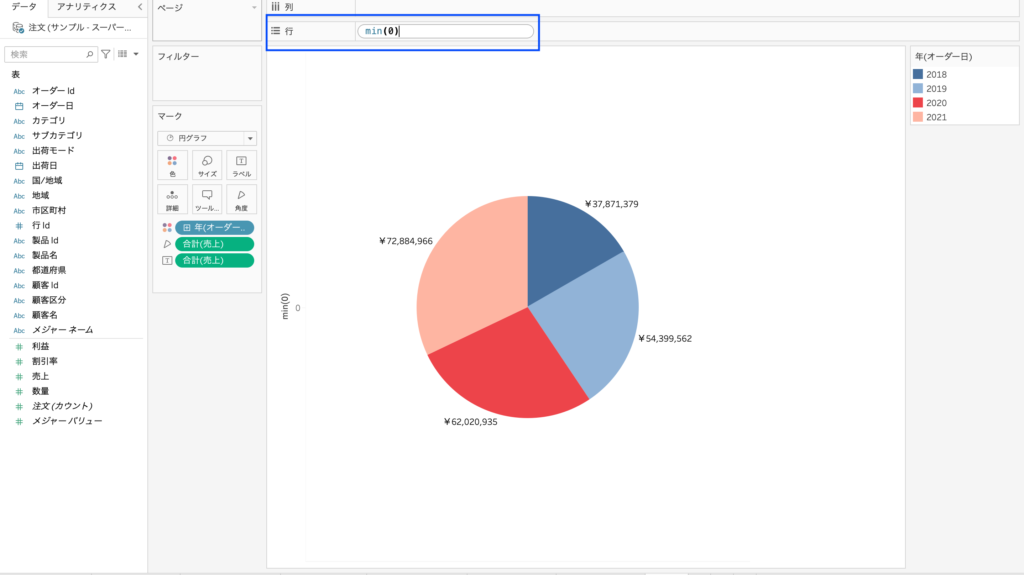
Task: Click the first 合計(売上) pill on angle
Action: tap(214, 244)
